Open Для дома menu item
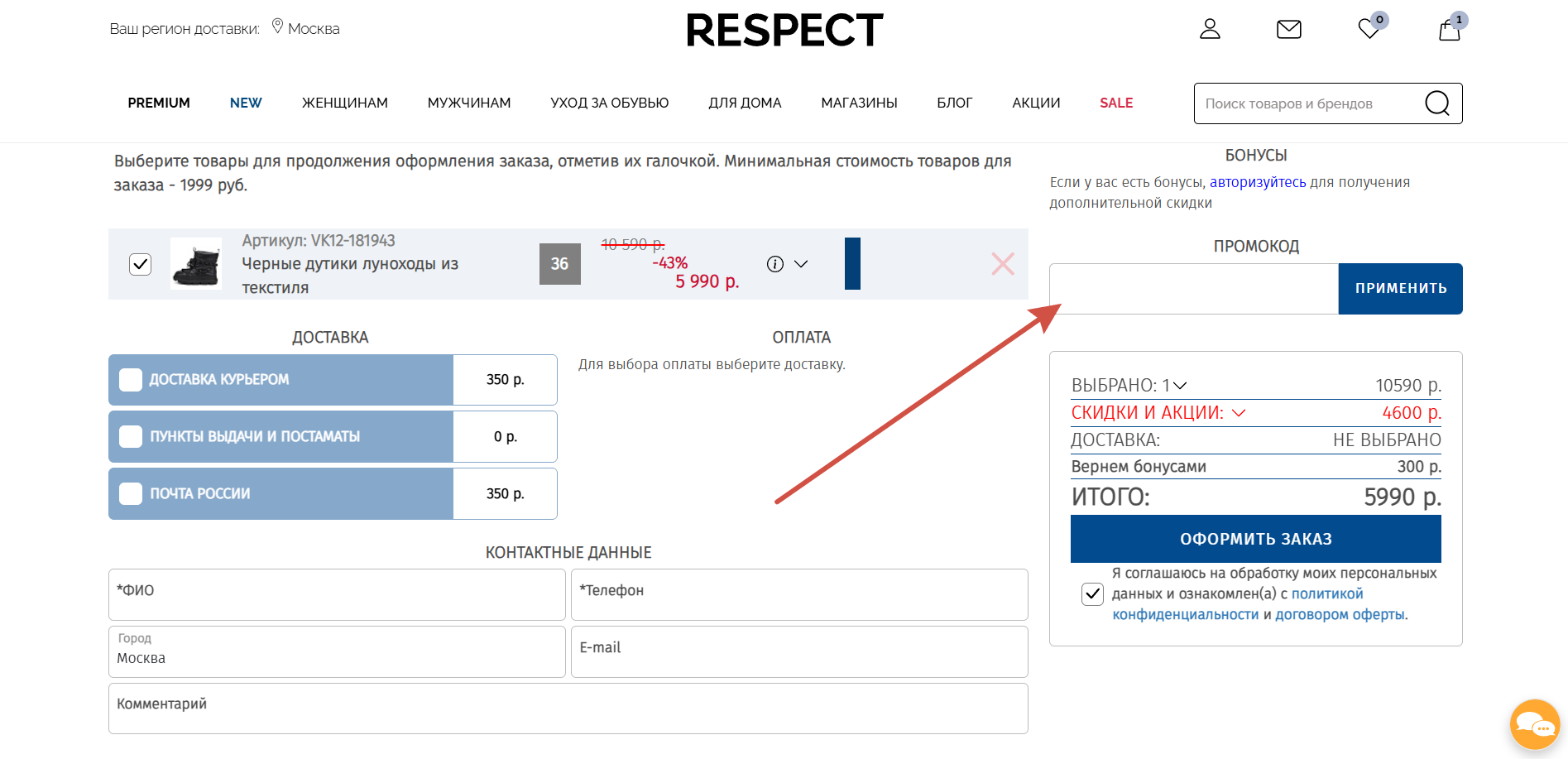 (x=745, y=103)
